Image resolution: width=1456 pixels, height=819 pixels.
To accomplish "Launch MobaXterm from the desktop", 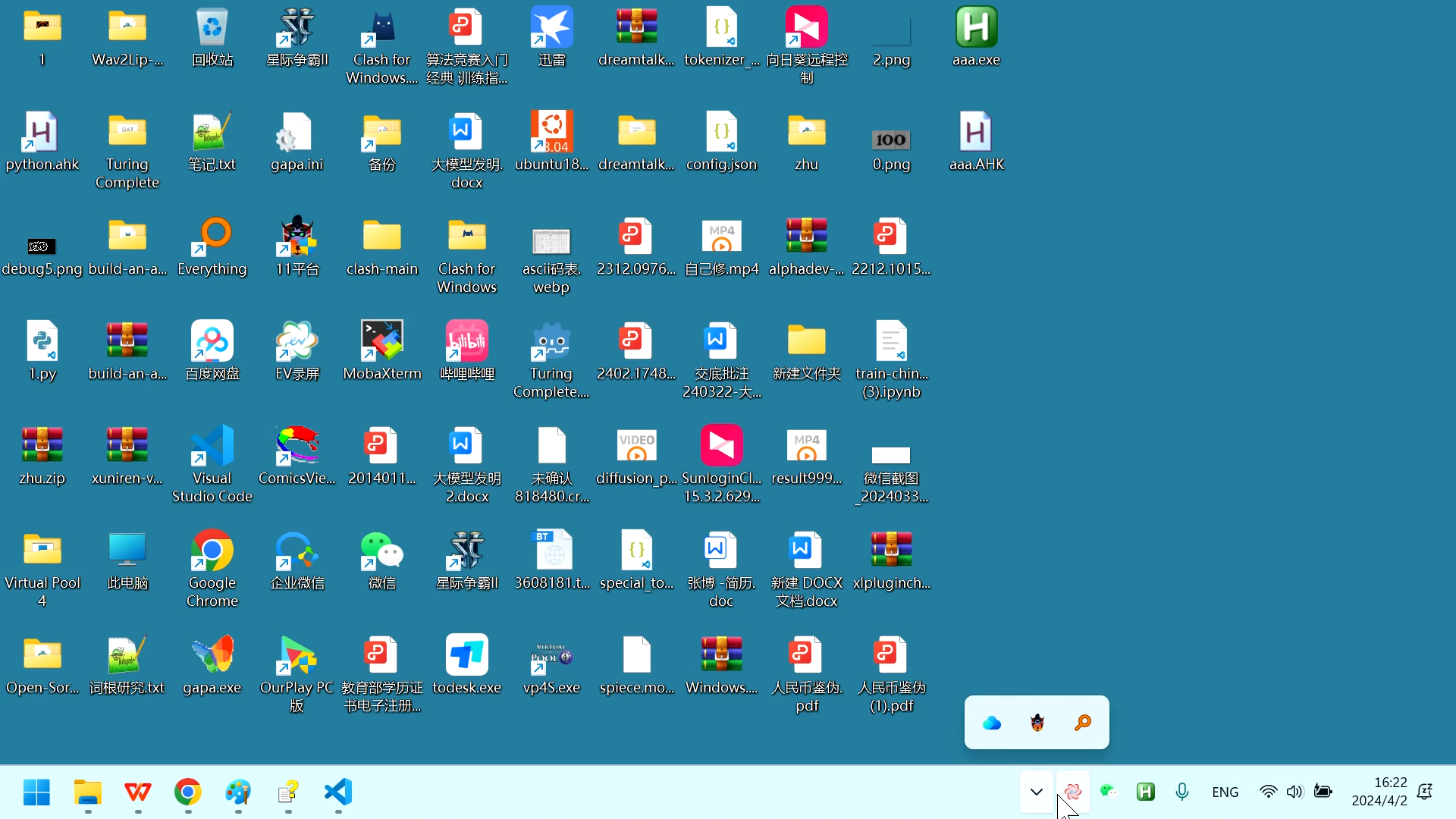I will (382, 341).
